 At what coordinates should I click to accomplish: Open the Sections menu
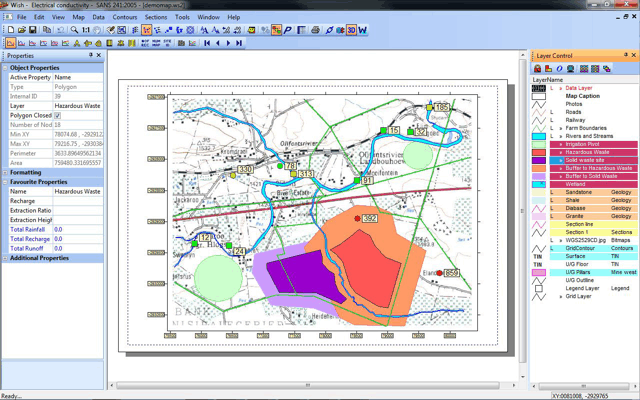pos(155,17)
